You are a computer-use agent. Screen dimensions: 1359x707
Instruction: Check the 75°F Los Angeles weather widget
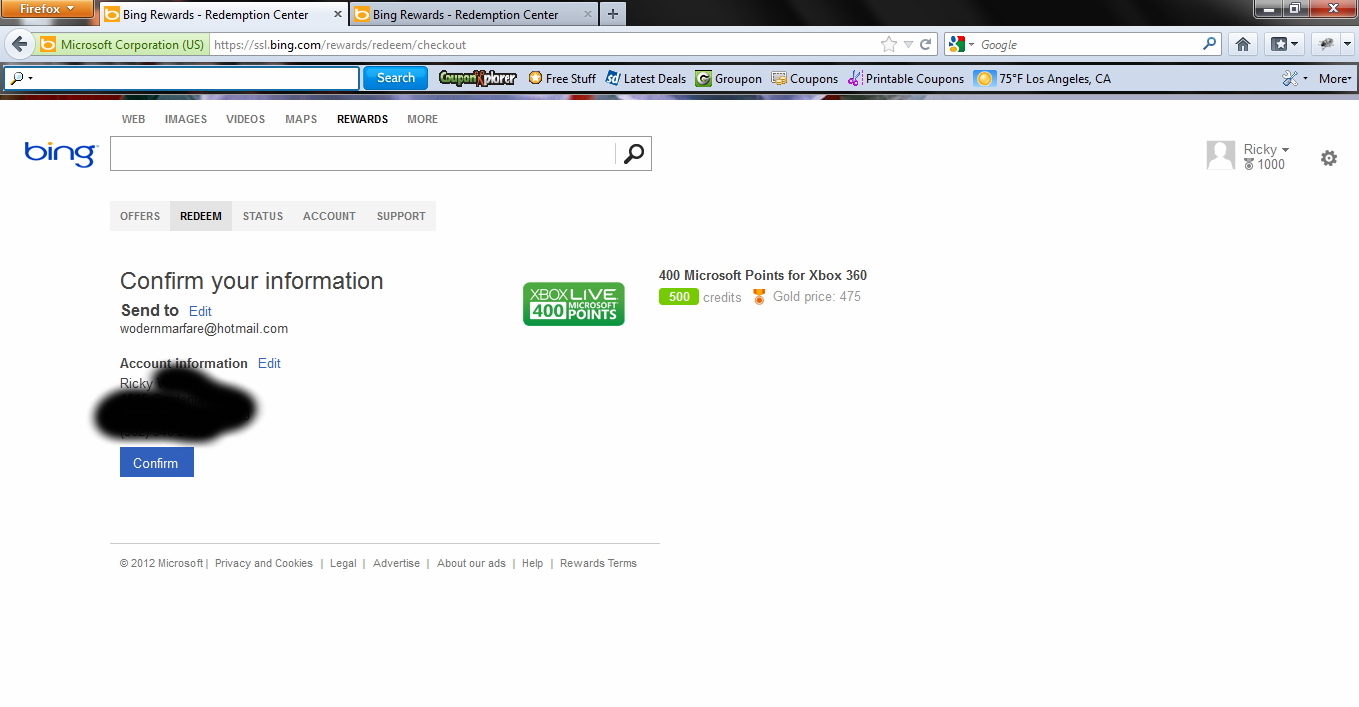tap(1043, 78)
